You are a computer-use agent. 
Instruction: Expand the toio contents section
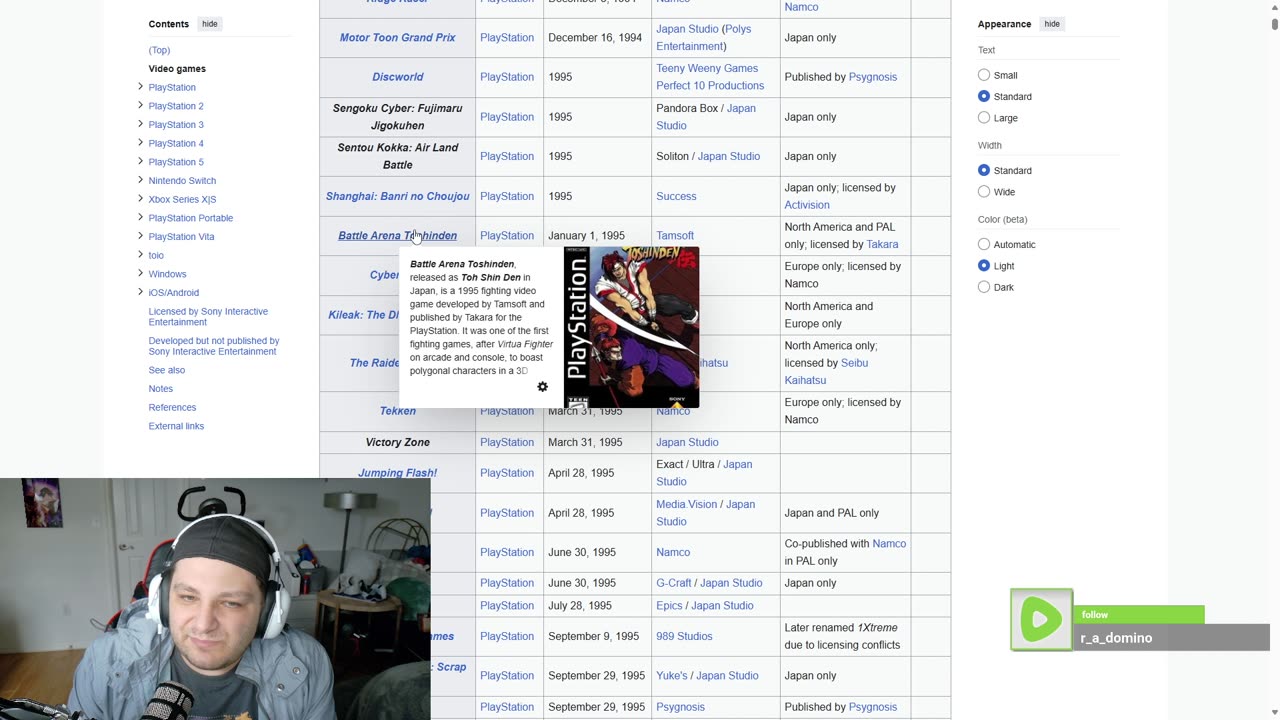pos(140,255)
